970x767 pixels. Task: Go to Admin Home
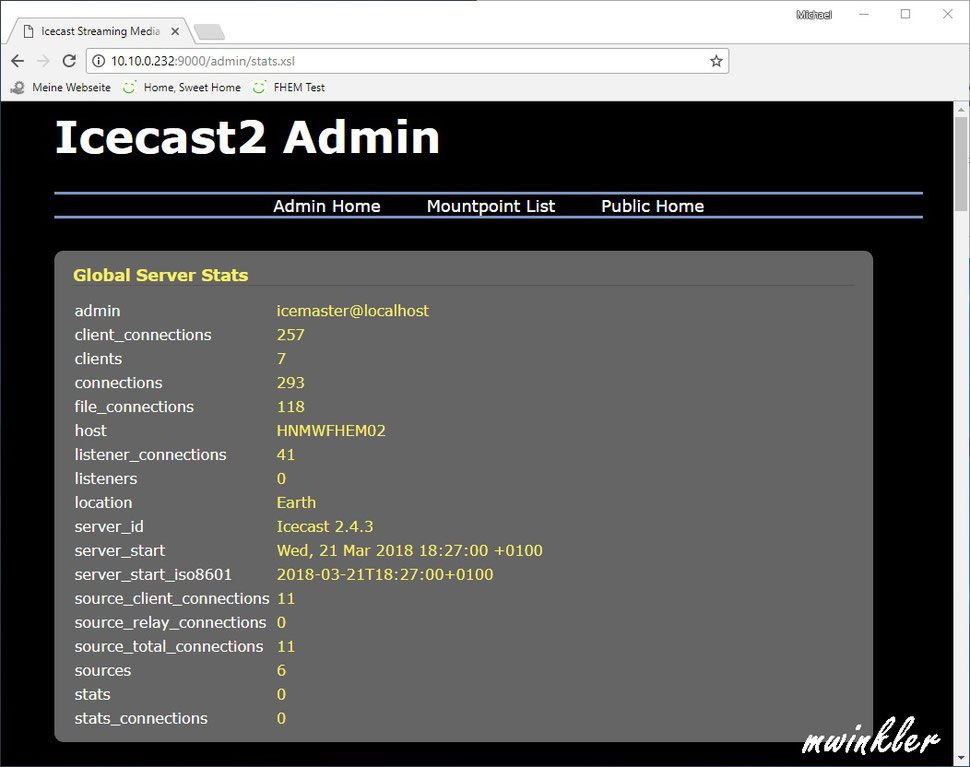point(327,206)
